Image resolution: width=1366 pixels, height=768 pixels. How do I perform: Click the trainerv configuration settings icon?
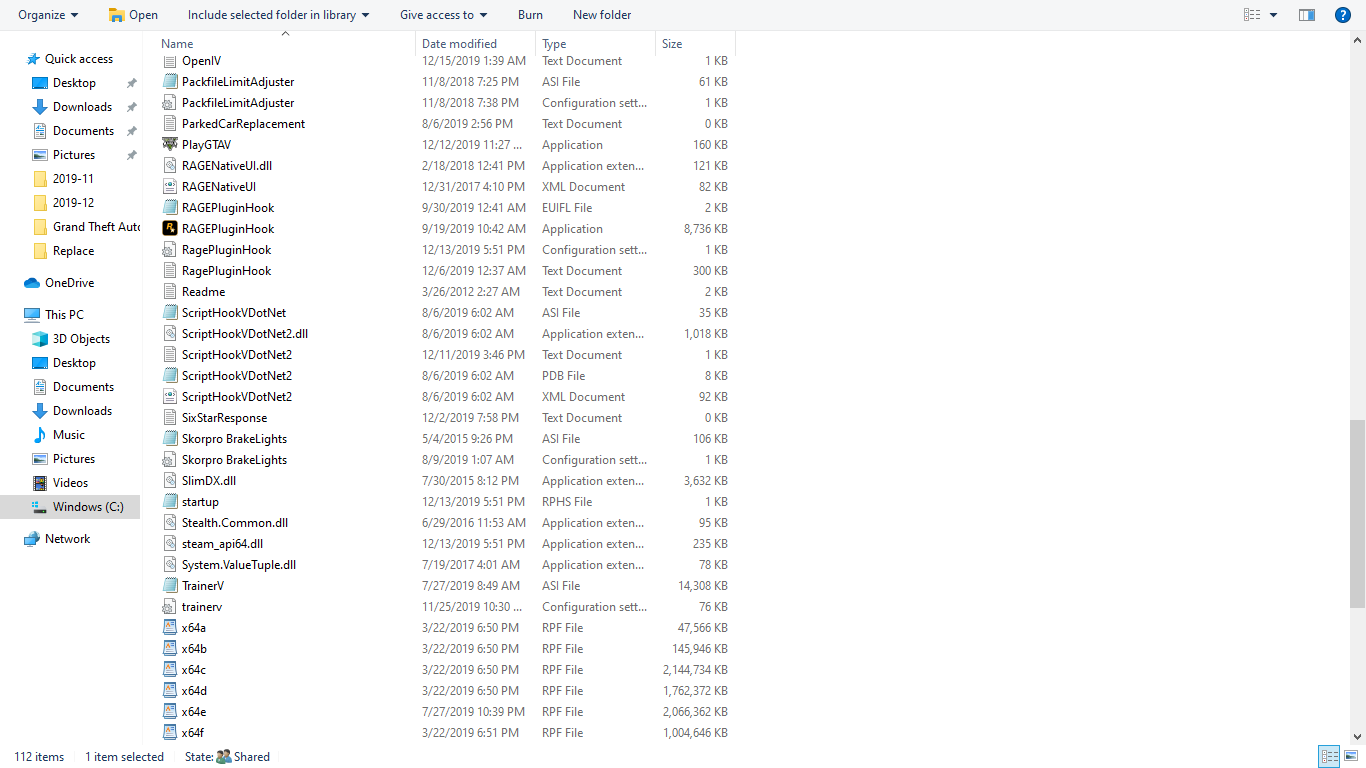170,607
